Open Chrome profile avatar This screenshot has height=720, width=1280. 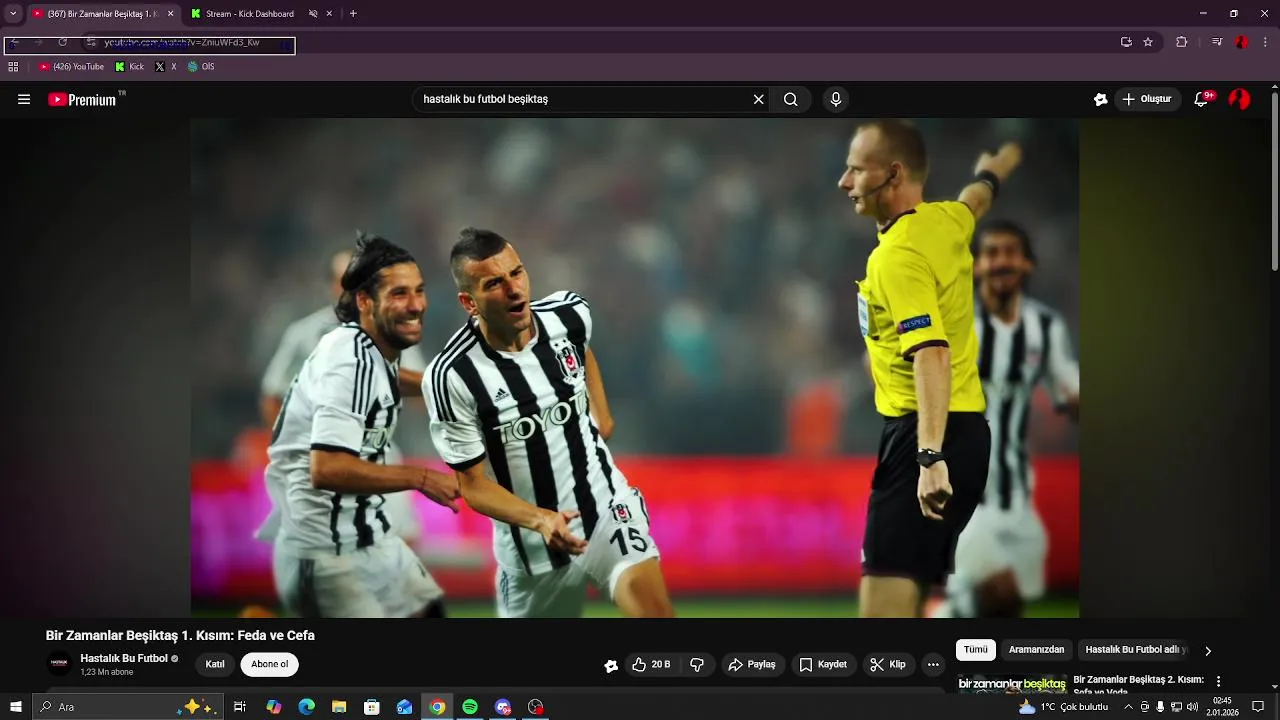1241,42
